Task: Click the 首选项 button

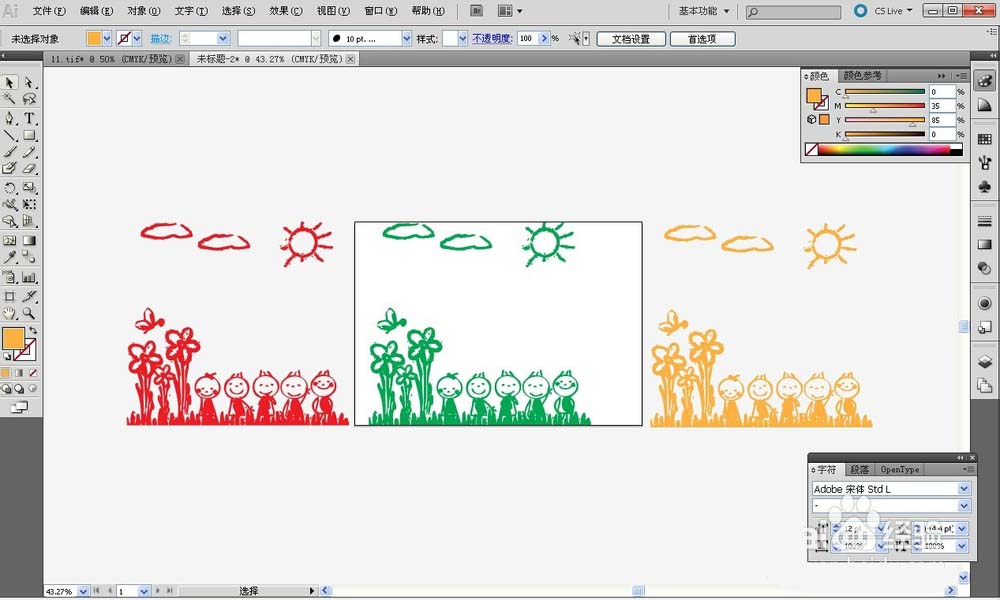Action: [x=703, y=39]
